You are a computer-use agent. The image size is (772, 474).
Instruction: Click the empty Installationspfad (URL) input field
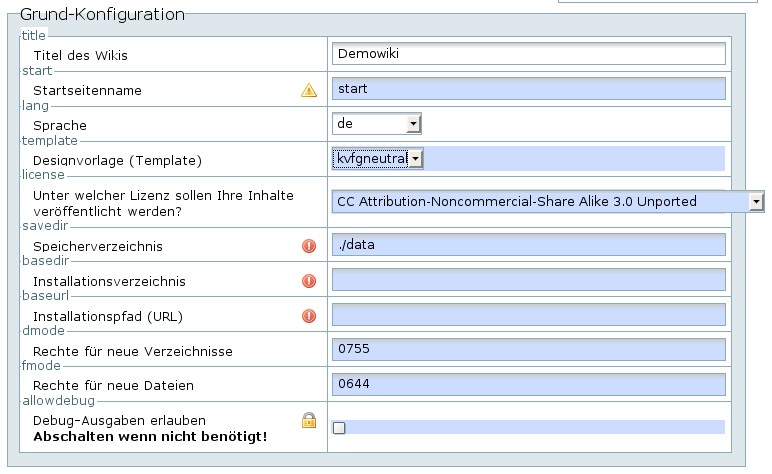[x=528, y=315]
